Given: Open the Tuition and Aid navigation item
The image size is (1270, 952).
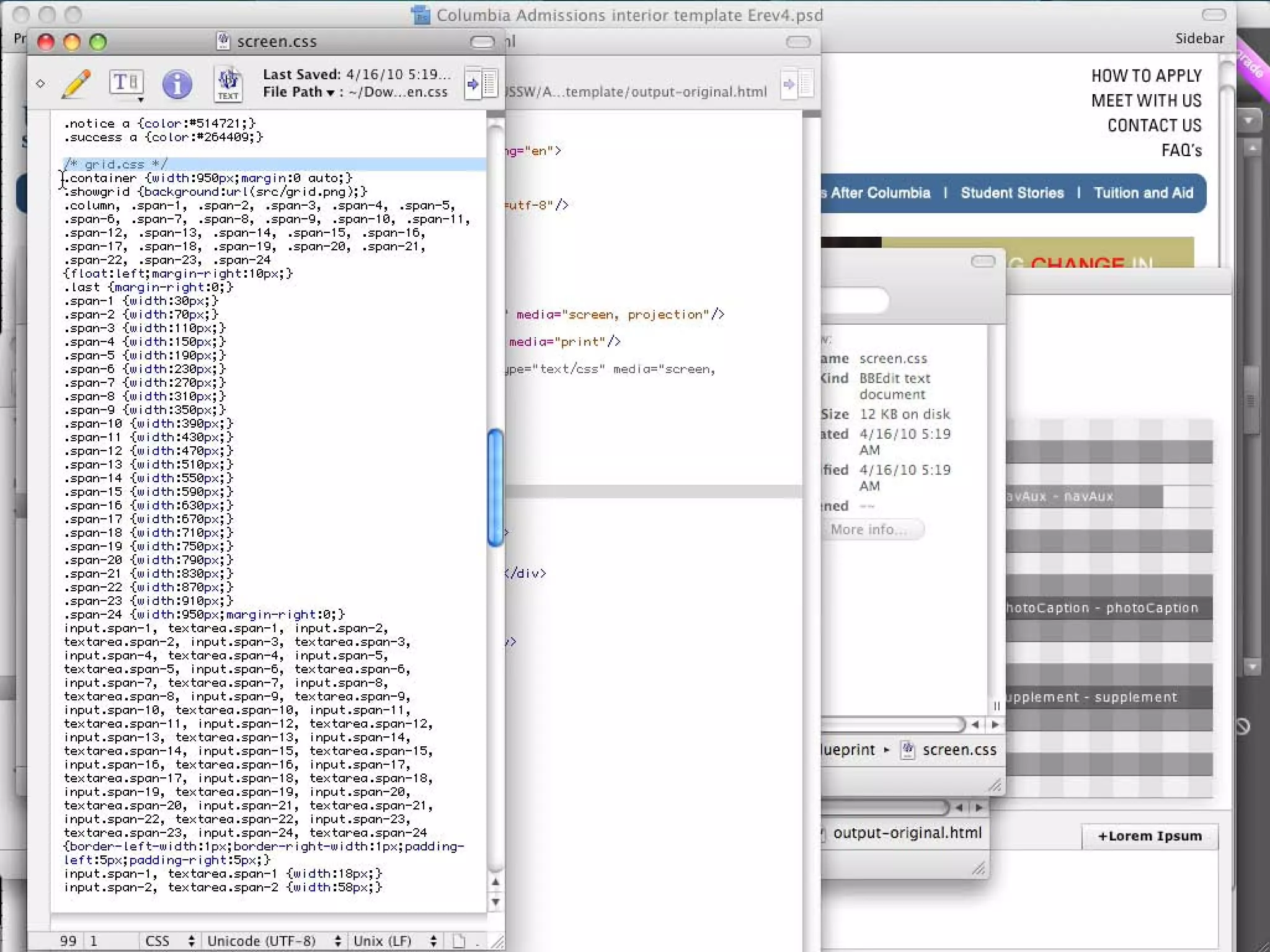Looking at the screenshot, I should (1143, 193).
